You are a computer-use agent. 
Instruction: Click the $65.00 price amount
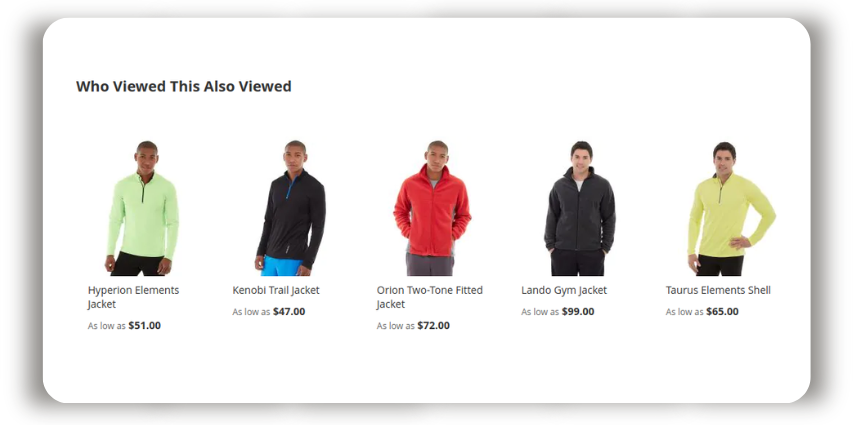722,311
